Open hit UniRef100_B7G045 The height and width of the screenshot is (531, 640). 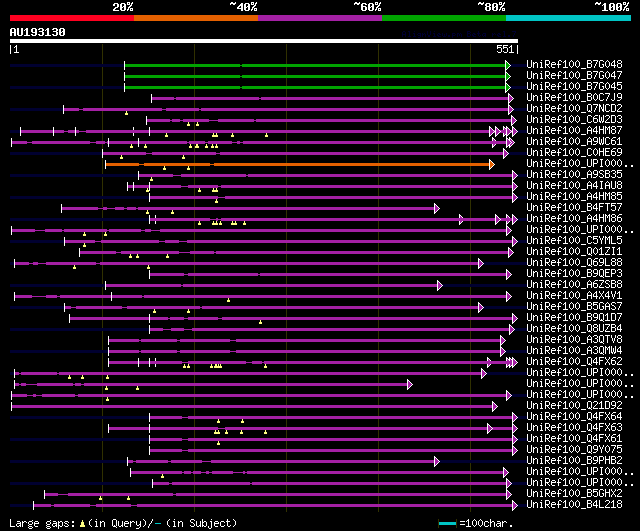(574, 87)
